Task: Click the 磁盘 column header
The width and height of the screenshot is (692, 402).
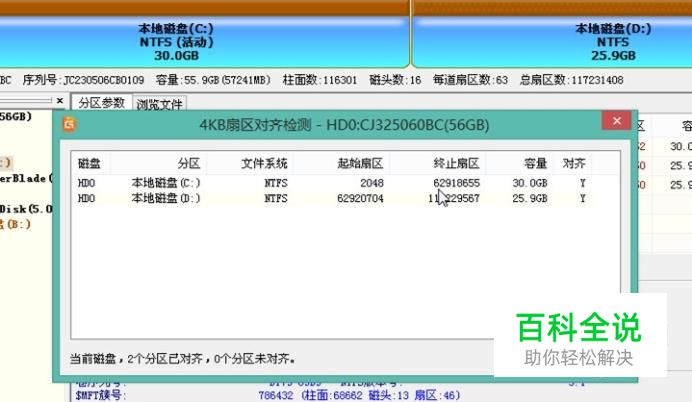Action: pos(90,164)
